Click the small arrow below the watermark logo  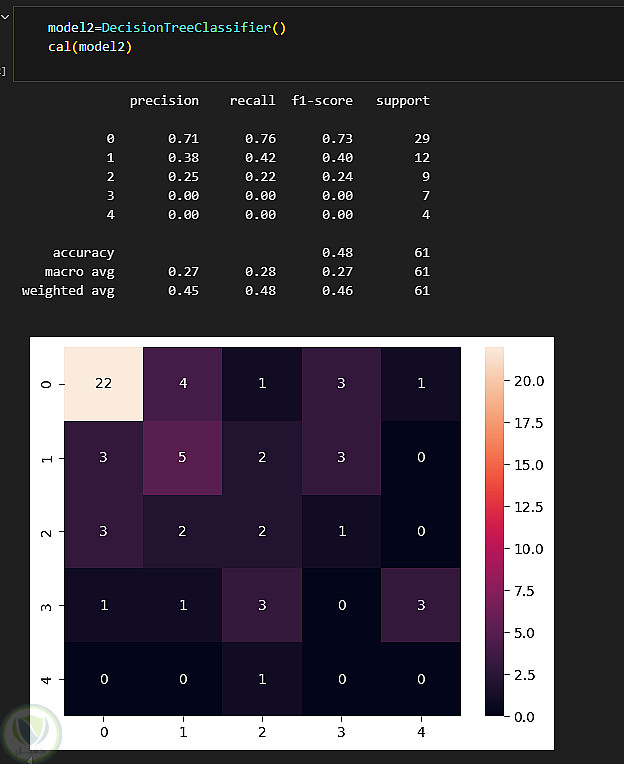tap(29, 759)
